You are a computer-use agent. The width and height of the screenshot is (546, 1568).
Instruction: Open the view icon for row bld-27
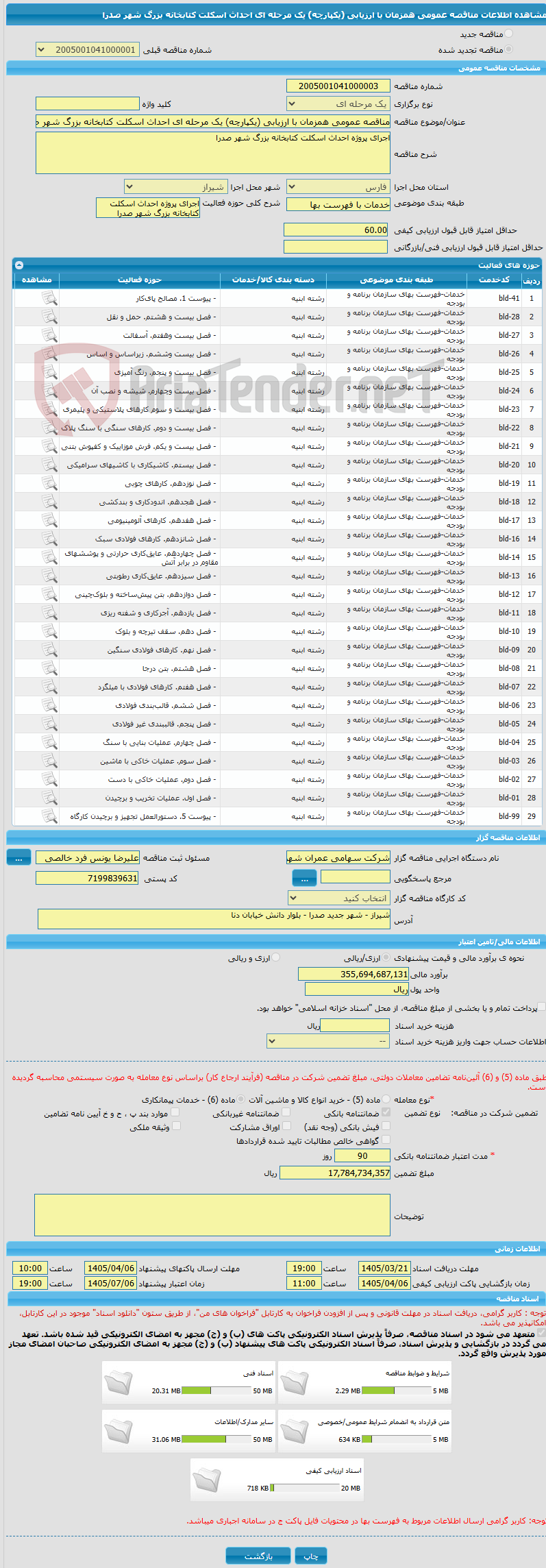click(49, 335)
